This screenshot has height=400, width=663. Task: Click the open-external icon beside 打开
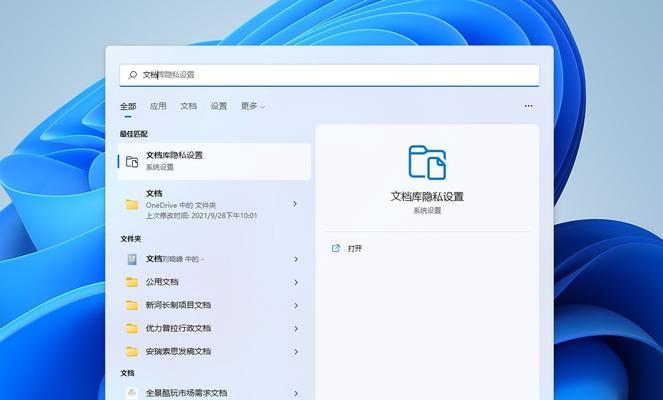pos(336,248)
